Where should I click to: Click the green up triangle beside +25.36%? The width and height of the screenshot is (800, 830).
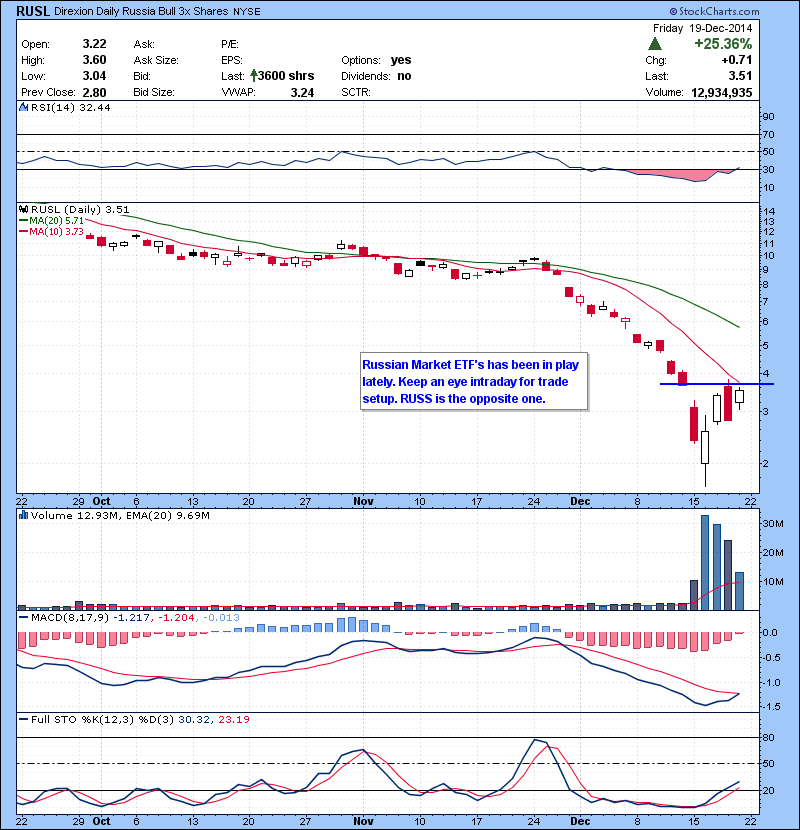655,44
